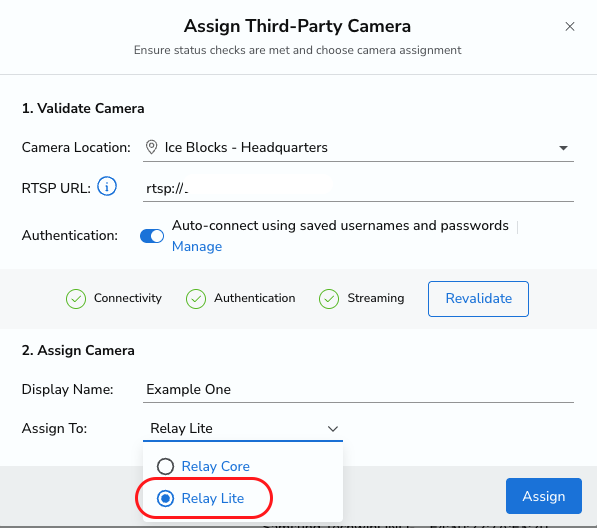
Task: Choose the Relay Core menu entry label
Action: pyautogui.click(x=215, y=466)
